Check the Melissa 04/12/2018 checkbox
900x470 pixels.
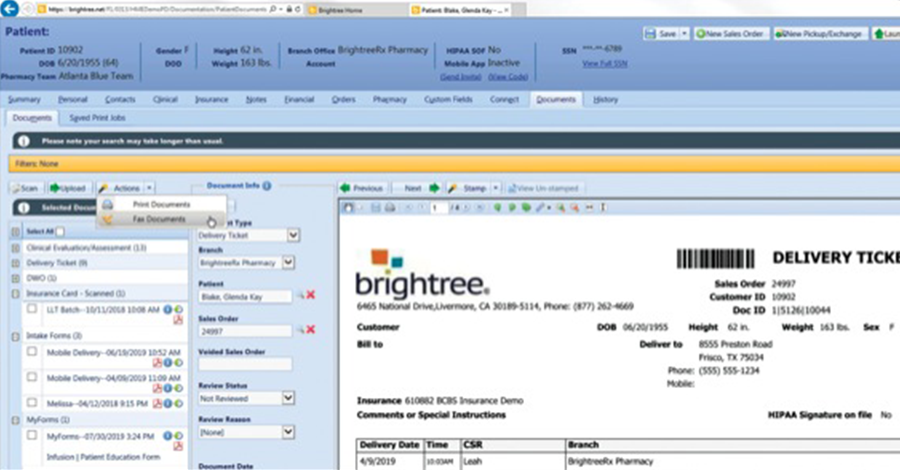pyautogui.click(x=32, y=402)
